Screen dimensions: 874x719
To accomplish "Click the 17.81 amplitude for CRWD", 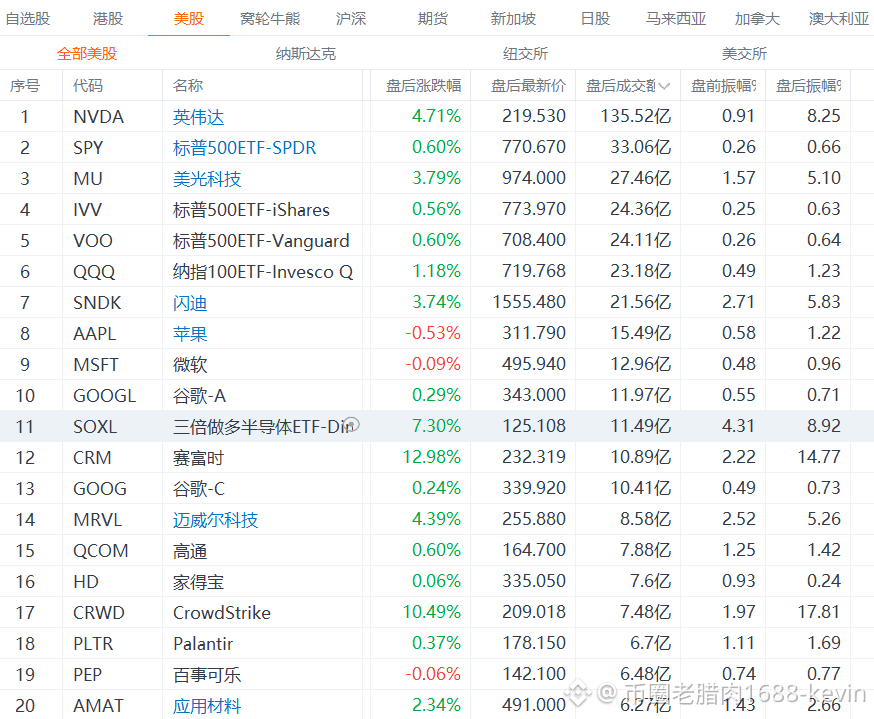I will (819, 612).
